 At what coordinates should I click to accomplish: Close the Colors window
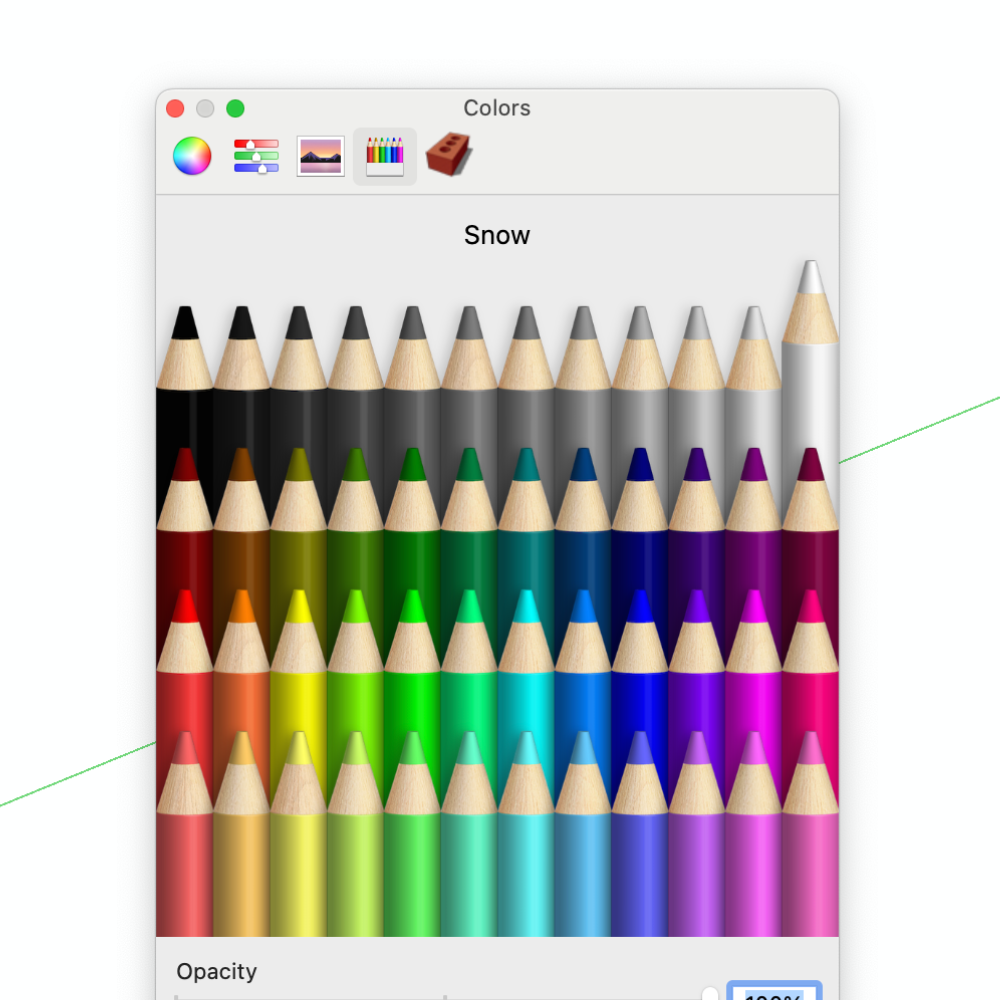(175, 108)
